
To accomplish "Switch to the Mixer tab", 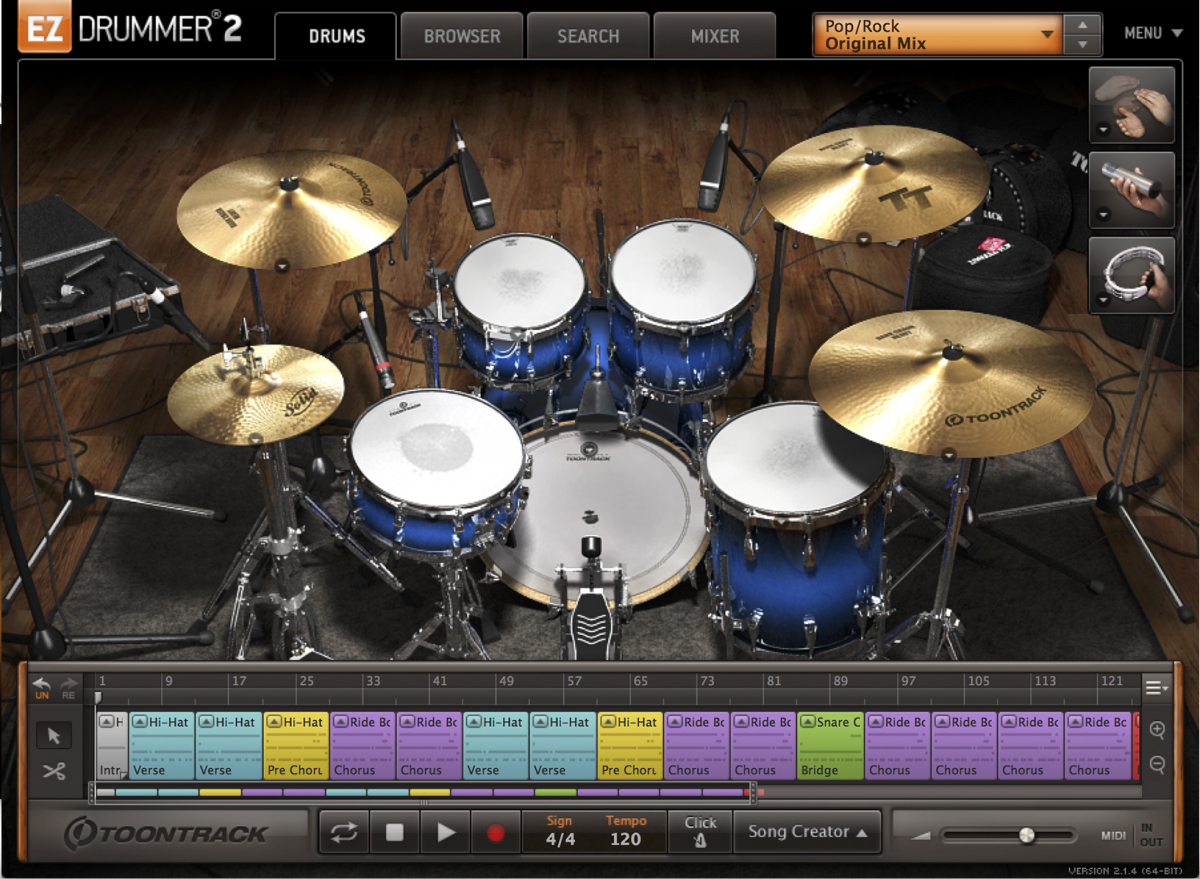I will tap(714, 36).
